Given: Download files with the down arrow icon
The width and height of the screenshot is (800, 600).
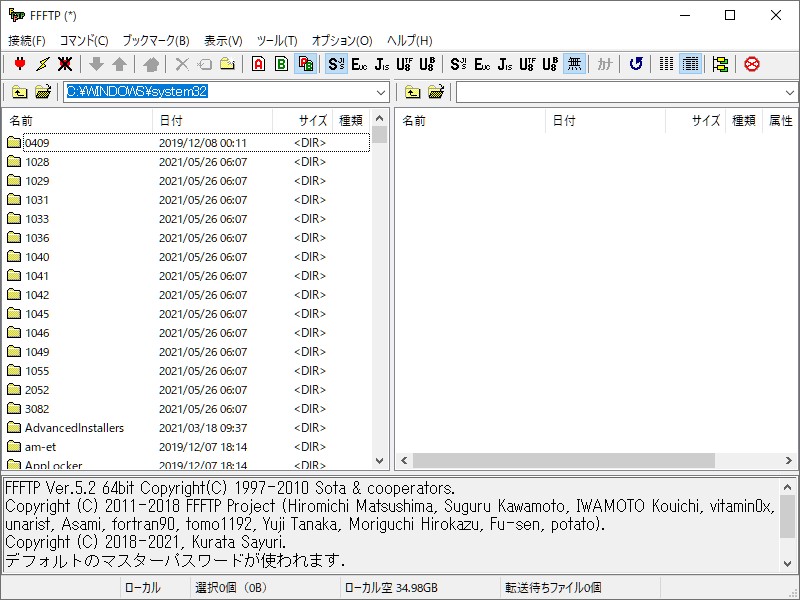Looking at the screenshot, I should [95, 63].
